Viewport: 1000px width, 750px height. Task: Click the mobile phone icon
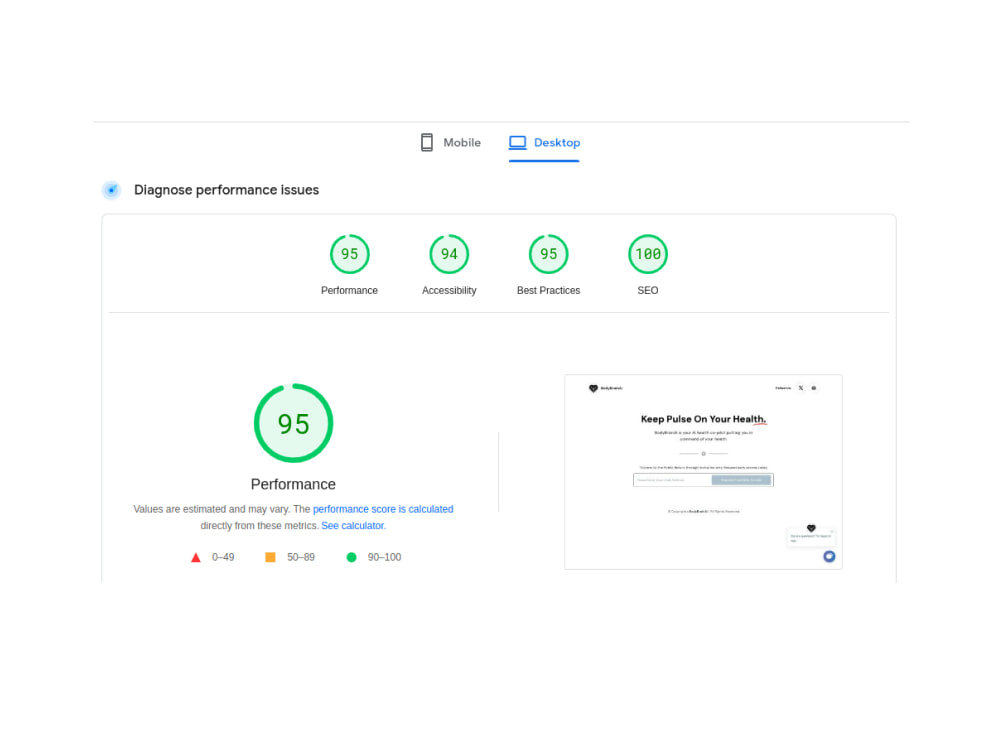click(x=427, y=143)
